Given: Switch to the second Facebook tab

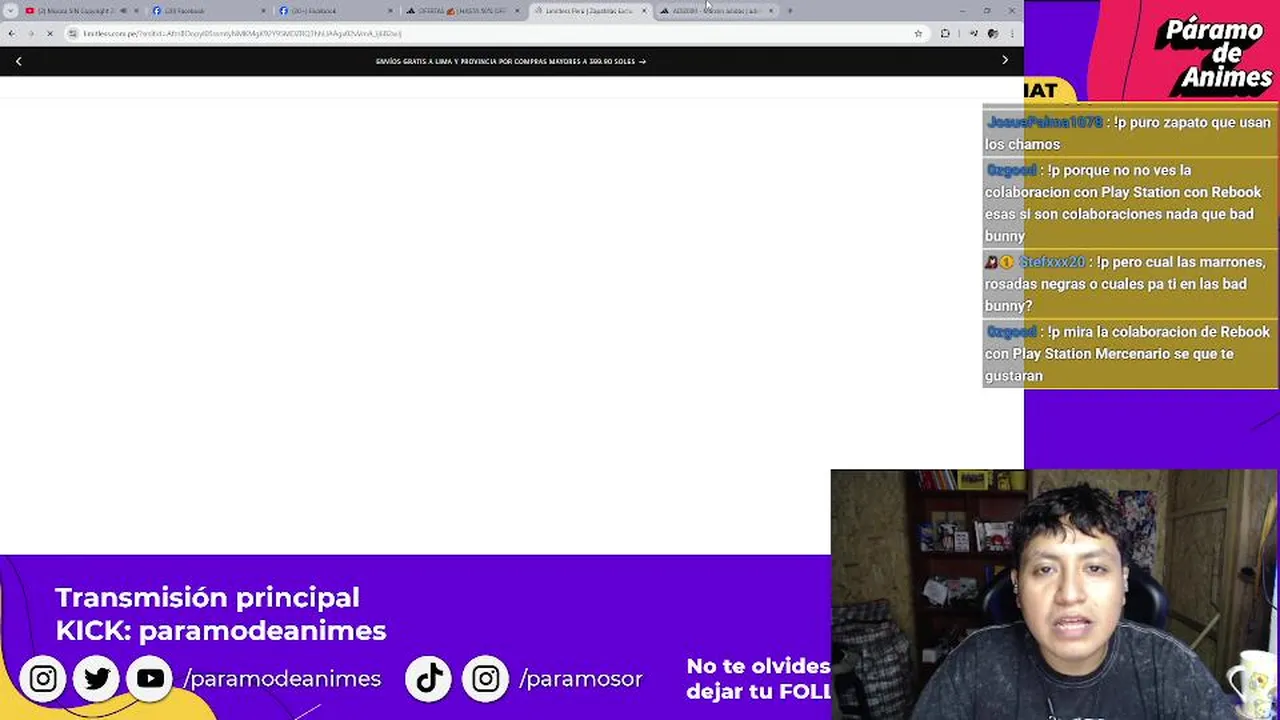Looking at the screenshot, I should click(x=335, y=11).
